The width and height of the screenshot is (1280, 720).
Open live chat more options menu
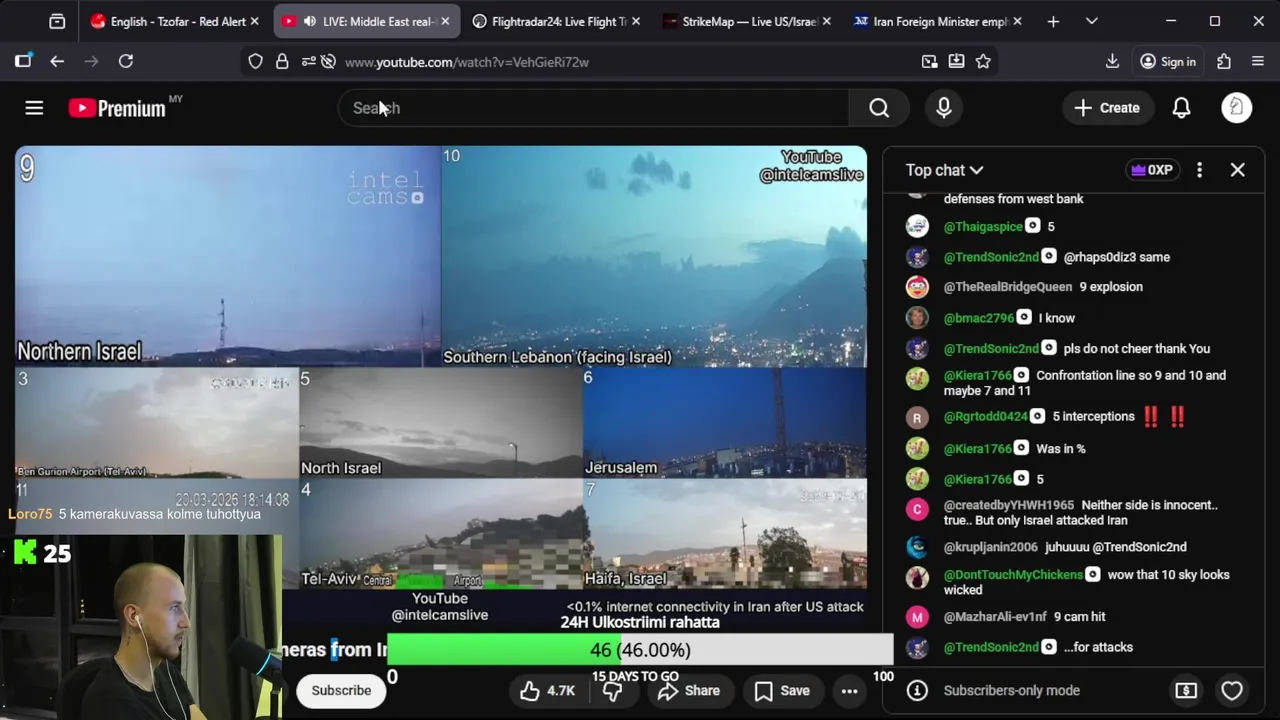pos(1199,170)
